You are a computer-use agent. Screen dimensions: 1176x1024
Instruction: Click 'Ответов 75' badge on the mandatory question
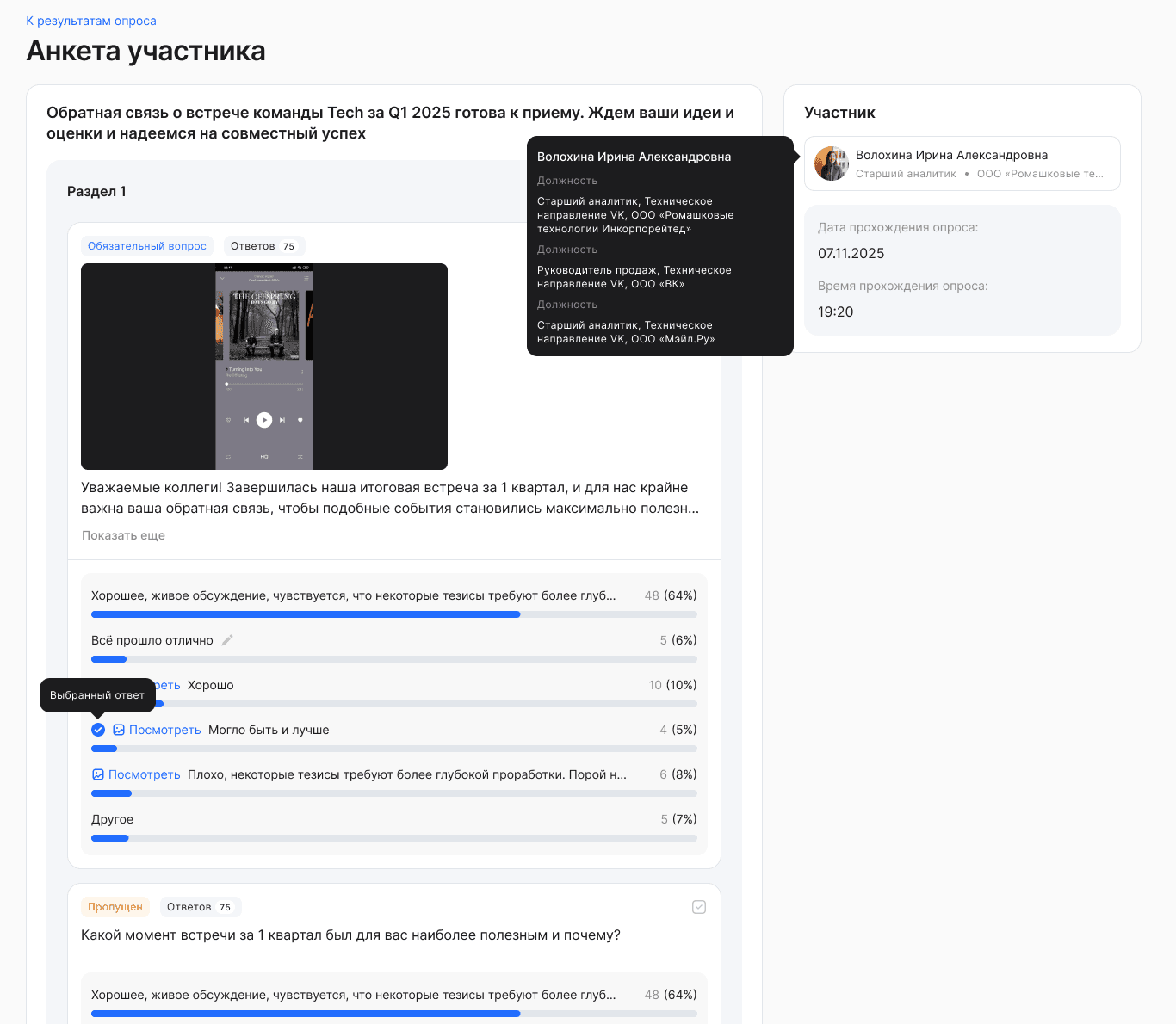263,246
